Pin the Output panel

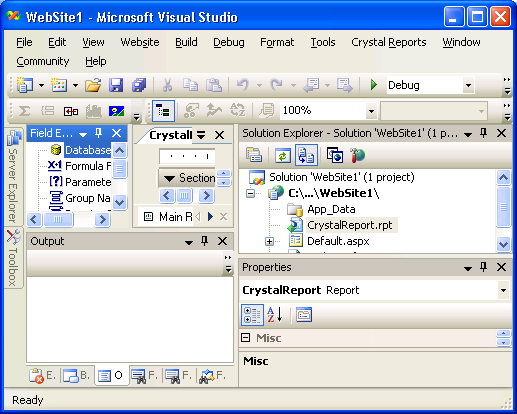point(205,241)
